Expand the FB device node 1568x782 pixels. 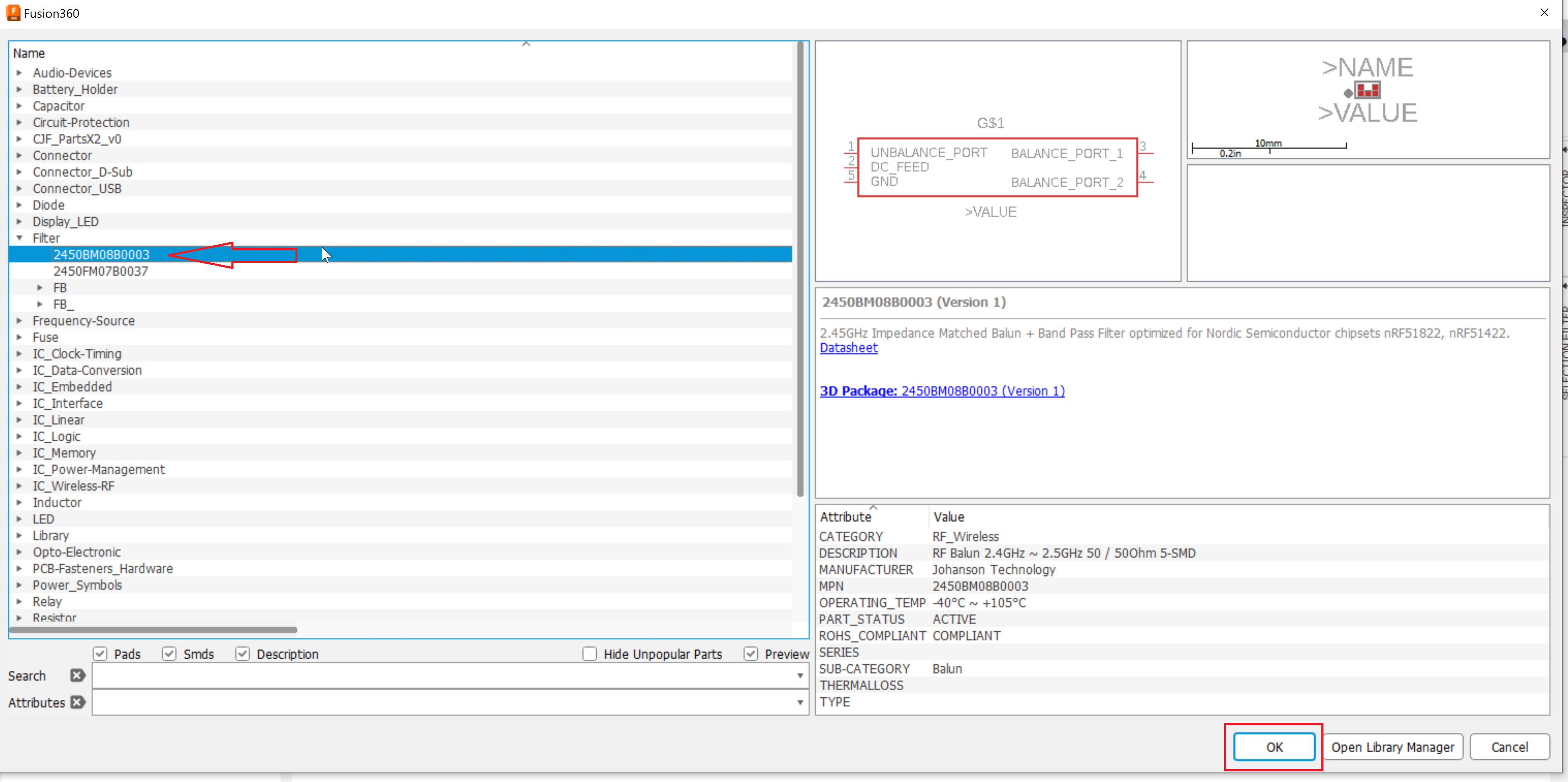[40, 287]
